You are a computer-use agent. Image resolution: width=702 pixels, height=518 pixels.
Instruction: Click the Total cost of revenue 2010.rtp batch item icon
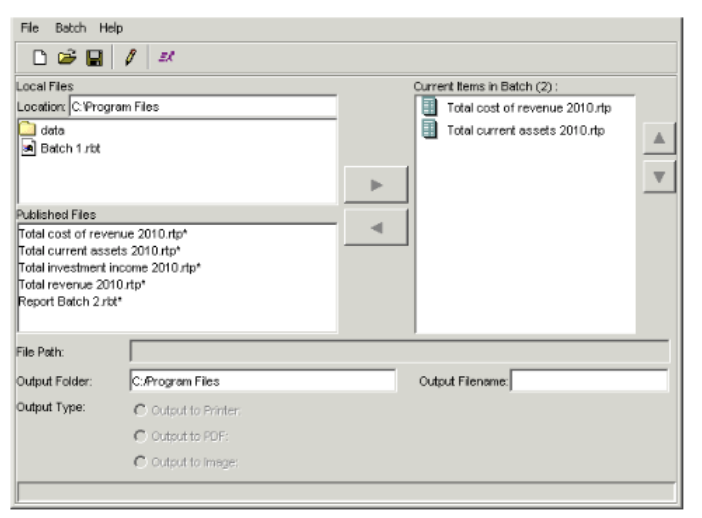(430, 108)
